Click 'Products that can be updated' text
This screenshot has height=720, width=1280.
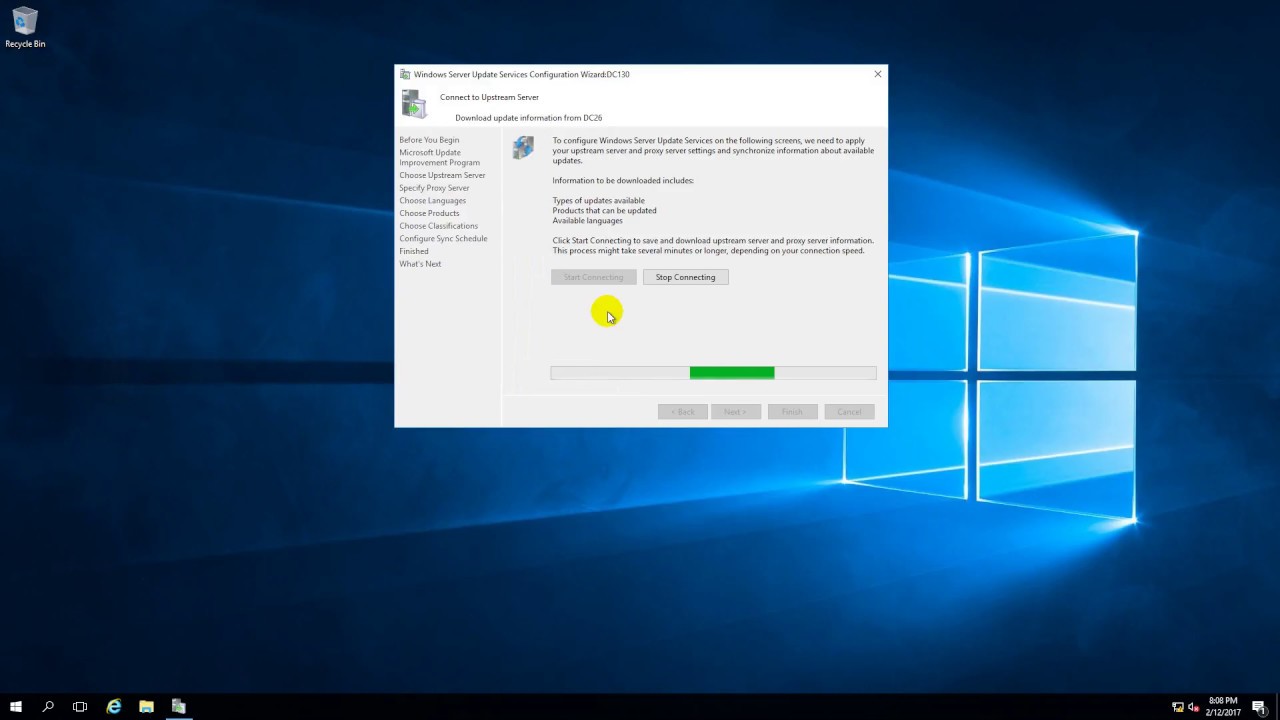pyautogui.click(x=604, y=211)
